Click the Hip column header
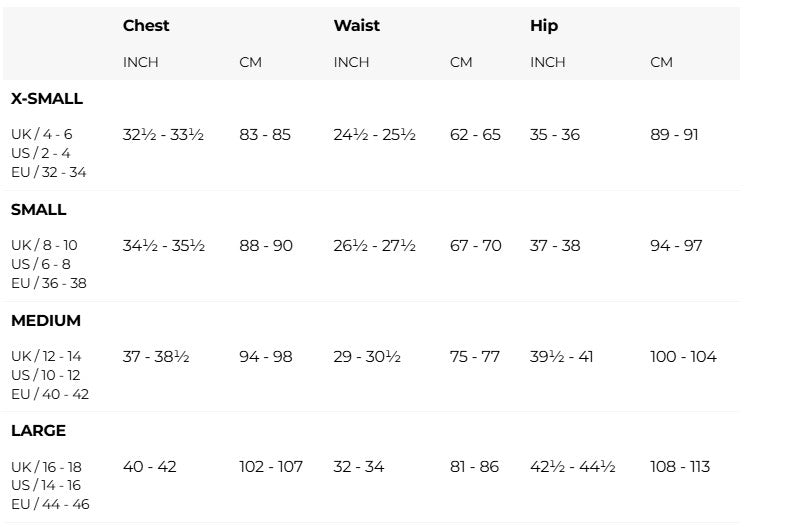Screen dimensions: 797x527 coord(543,26)
